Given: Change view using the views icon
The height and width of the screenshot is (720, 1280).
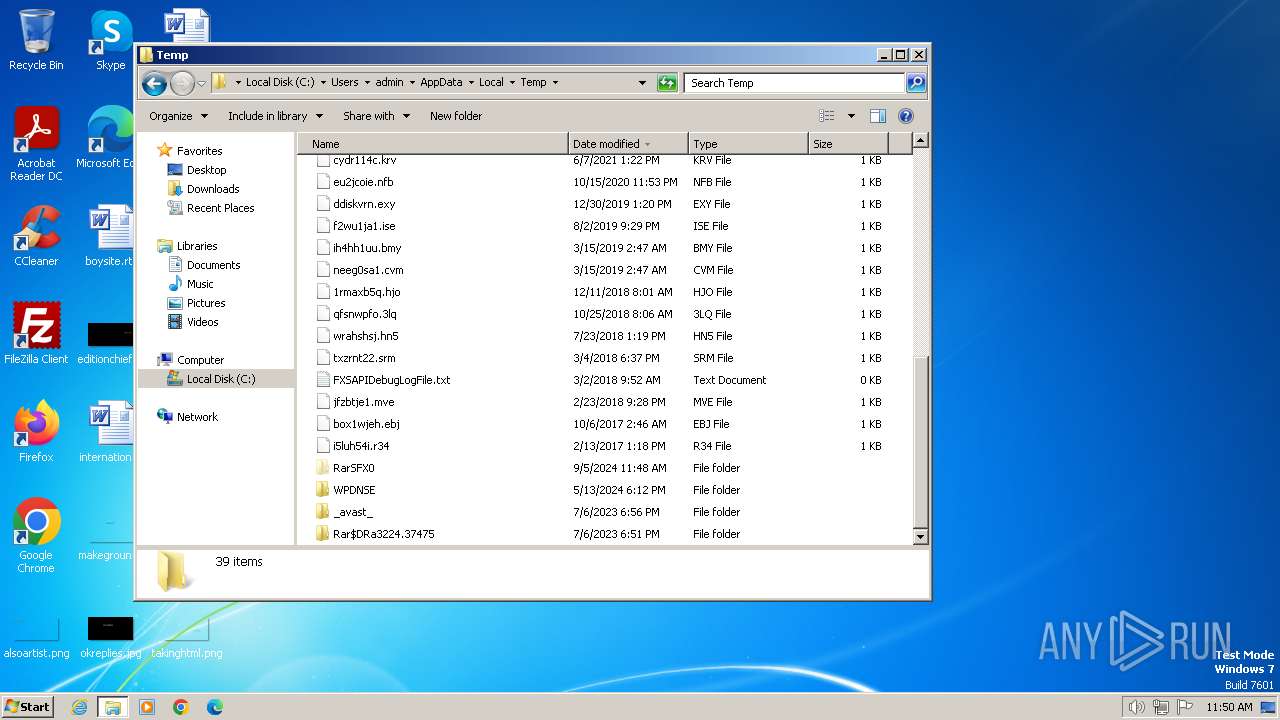Looking at the screenshot, I should (827, 116).
